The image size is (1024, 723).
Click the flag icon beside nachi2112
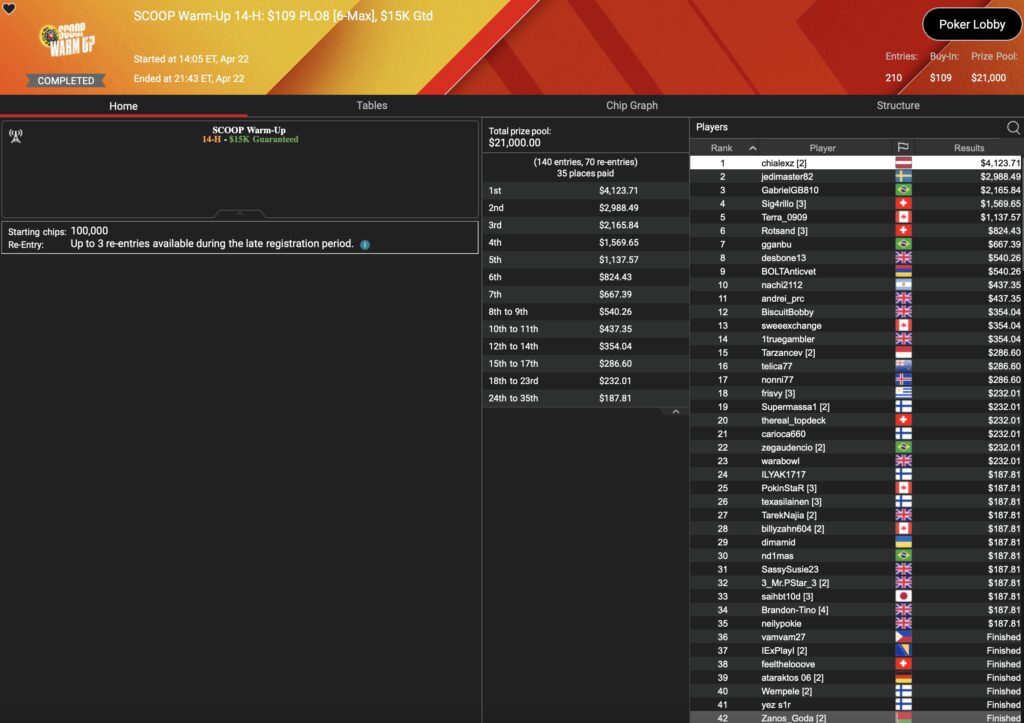tap(903, 285)
